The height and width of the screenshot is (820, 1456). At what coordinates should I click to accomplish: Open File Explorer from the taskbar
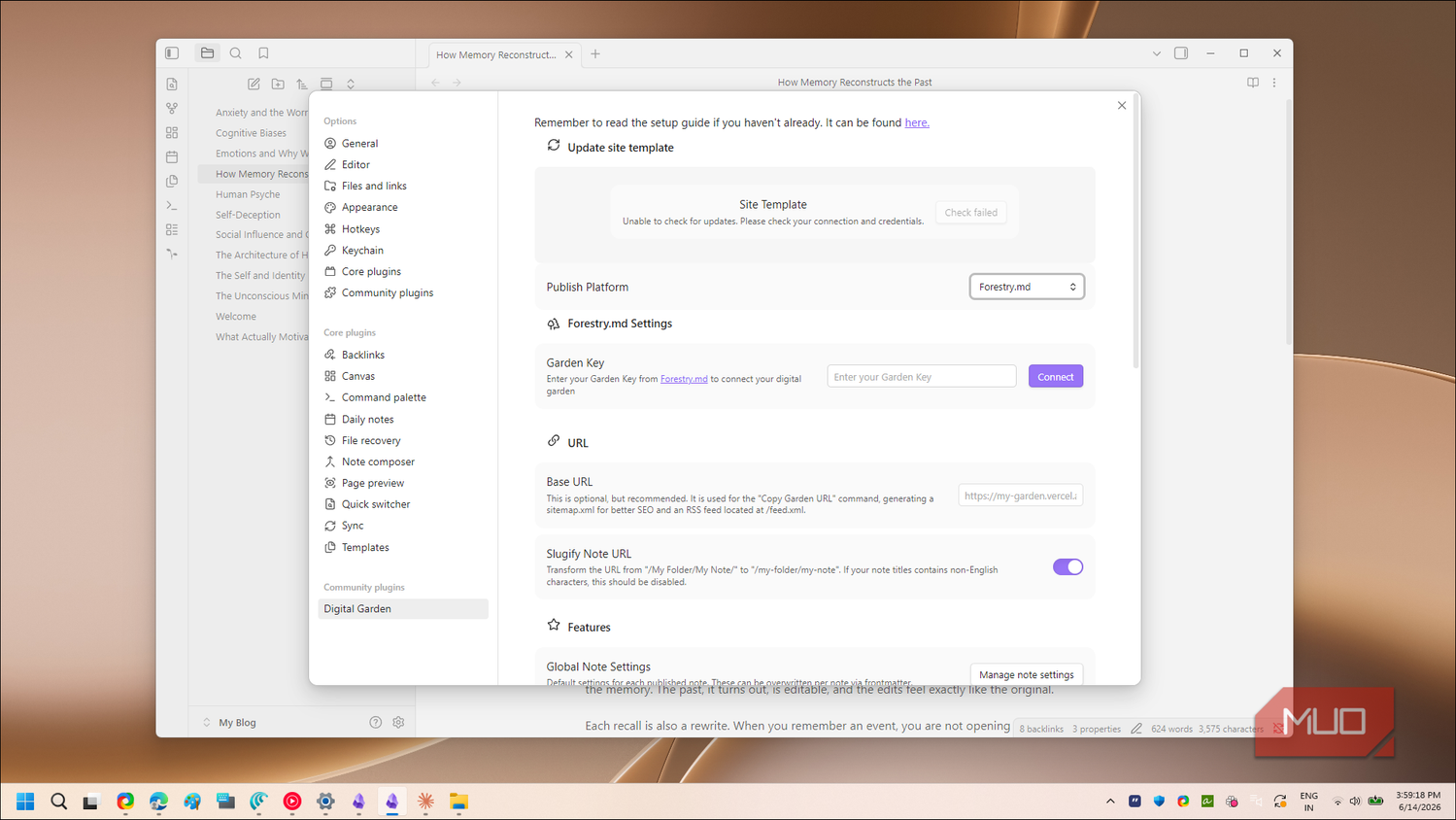click(x=458, y=802)
